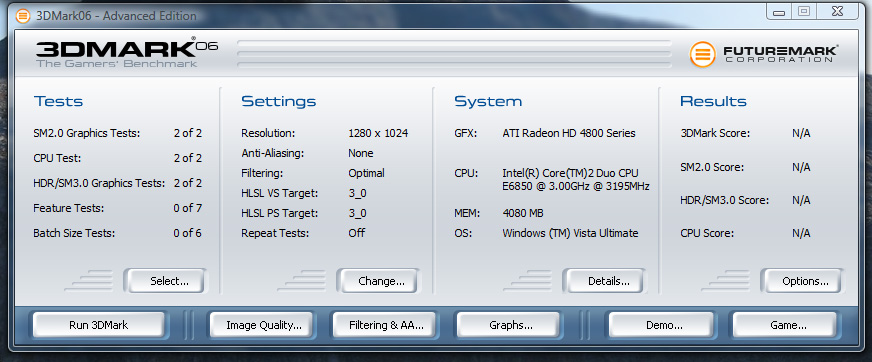Click the System section heading
Screen dimensions: 872x362
coord(488,101)
